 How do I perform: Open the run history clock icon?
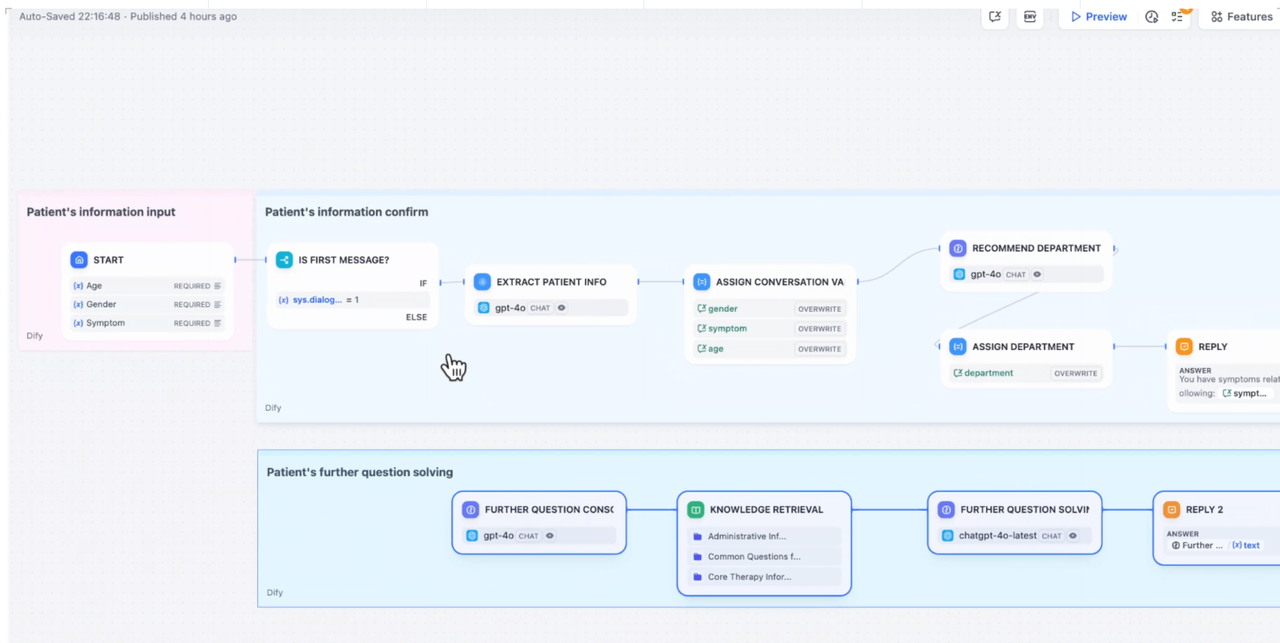click(x=1151, y=17)
